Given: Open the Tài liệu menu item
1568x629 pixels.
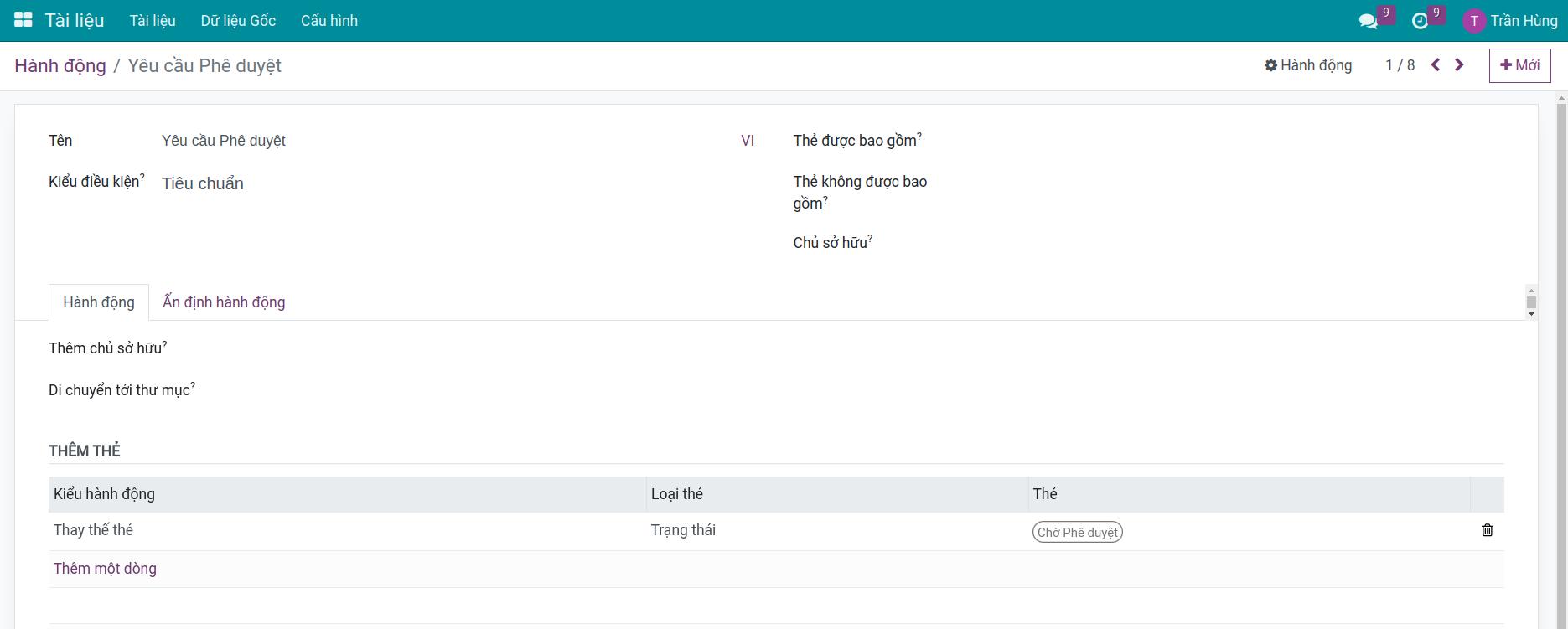Looking at the screenshot, I should (x=153, y=21).
